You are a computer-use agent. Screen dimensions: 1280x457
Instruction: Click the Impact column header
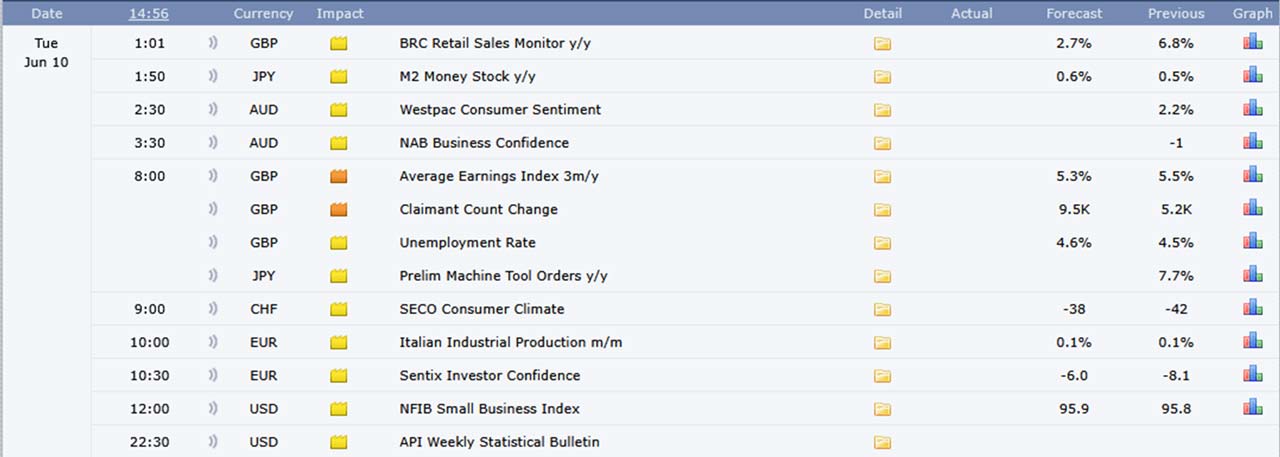(x=340, y=13)
